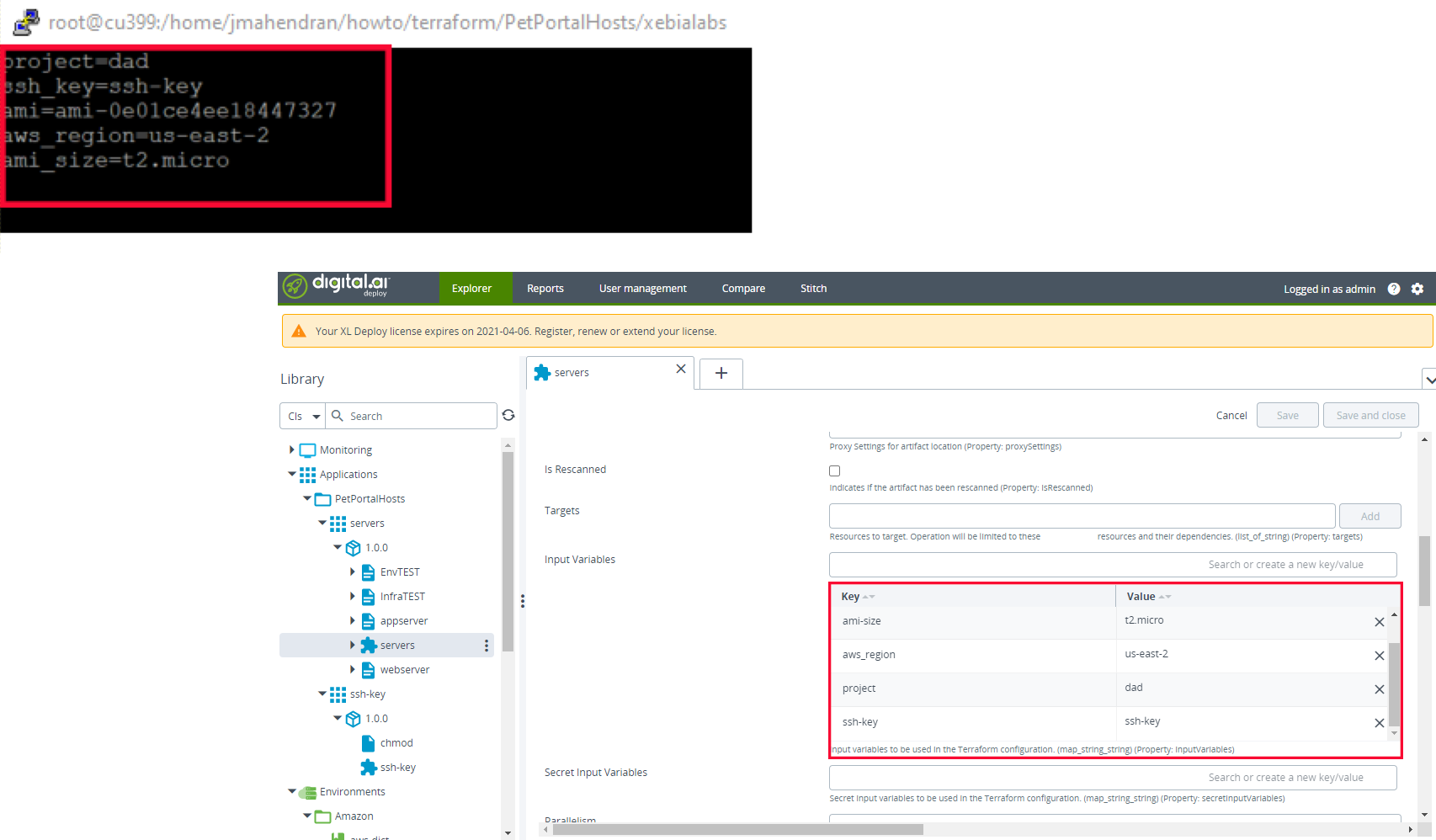Click the Save button
Screen dimensions: 1436x840
[x=1288, y=415]
